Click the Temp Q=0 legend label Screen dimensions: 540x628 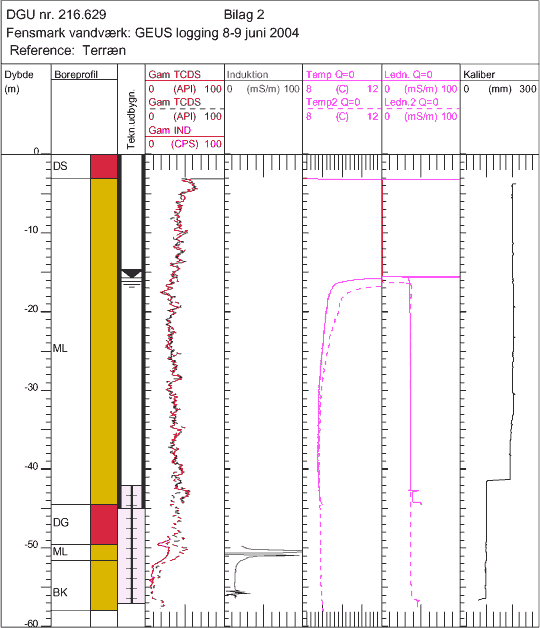(330, 74)
